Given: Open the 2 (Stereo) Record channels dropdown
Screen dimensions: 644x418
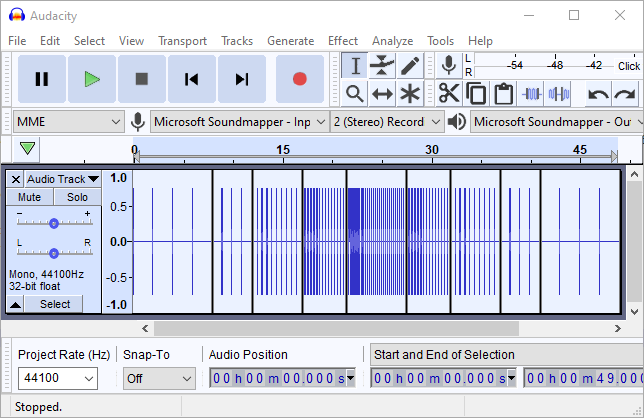Looking at the screenshot, I should pyautogui.click(x=387, y=122).
